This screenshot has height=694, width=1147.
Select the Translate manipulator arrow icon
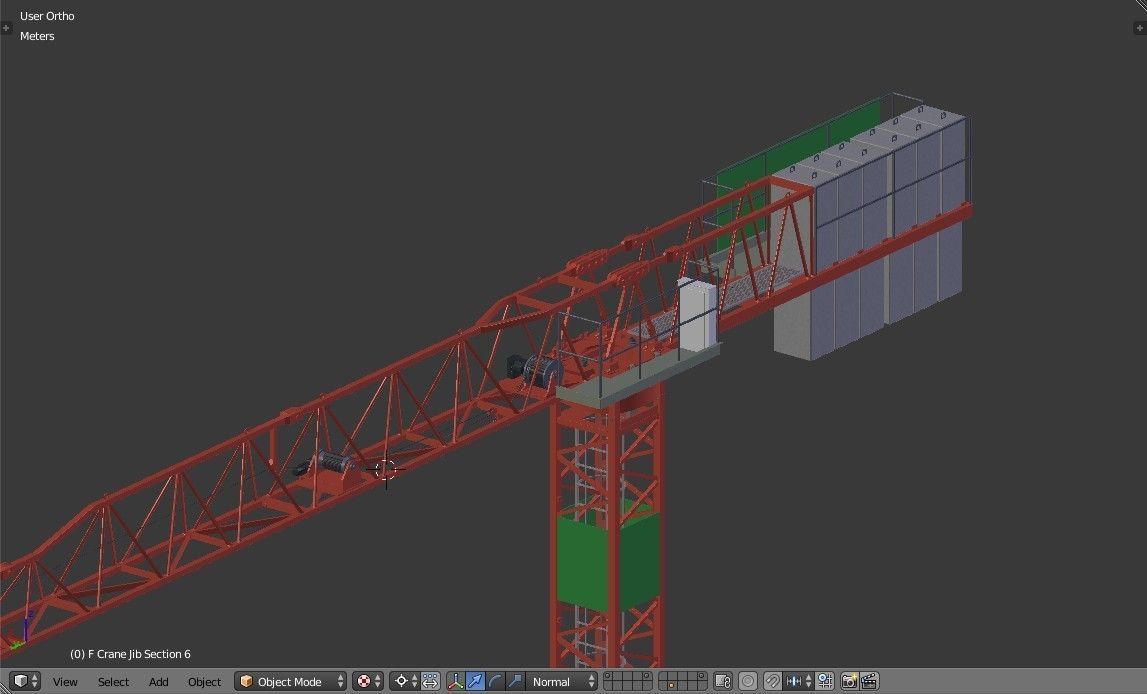click(476, 681)
